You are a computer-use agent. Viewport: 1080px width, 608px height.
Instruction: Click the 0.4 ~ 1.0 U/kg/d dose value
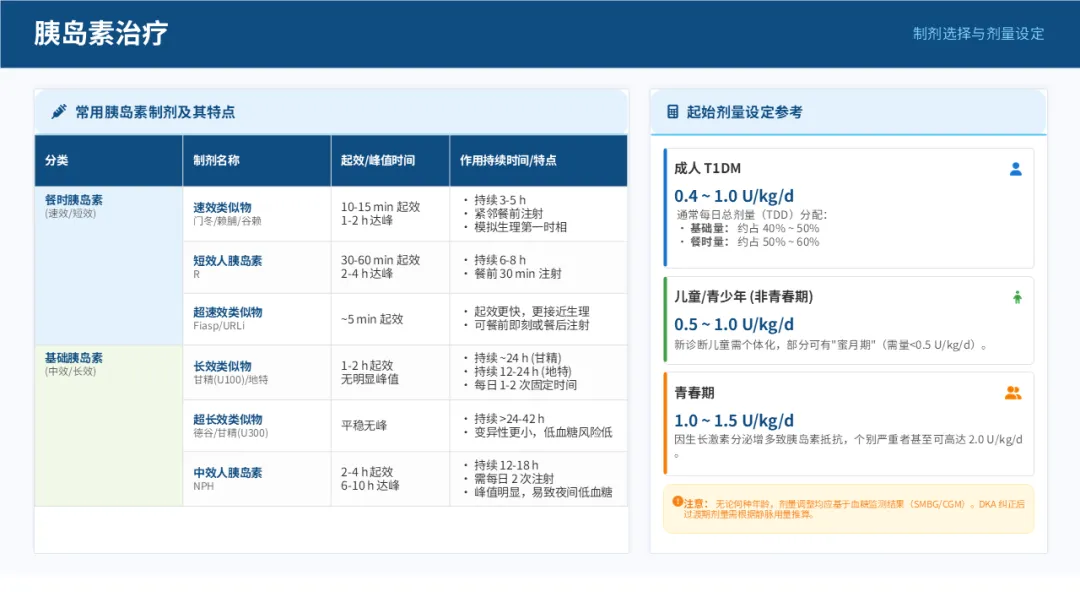(734, 196)
